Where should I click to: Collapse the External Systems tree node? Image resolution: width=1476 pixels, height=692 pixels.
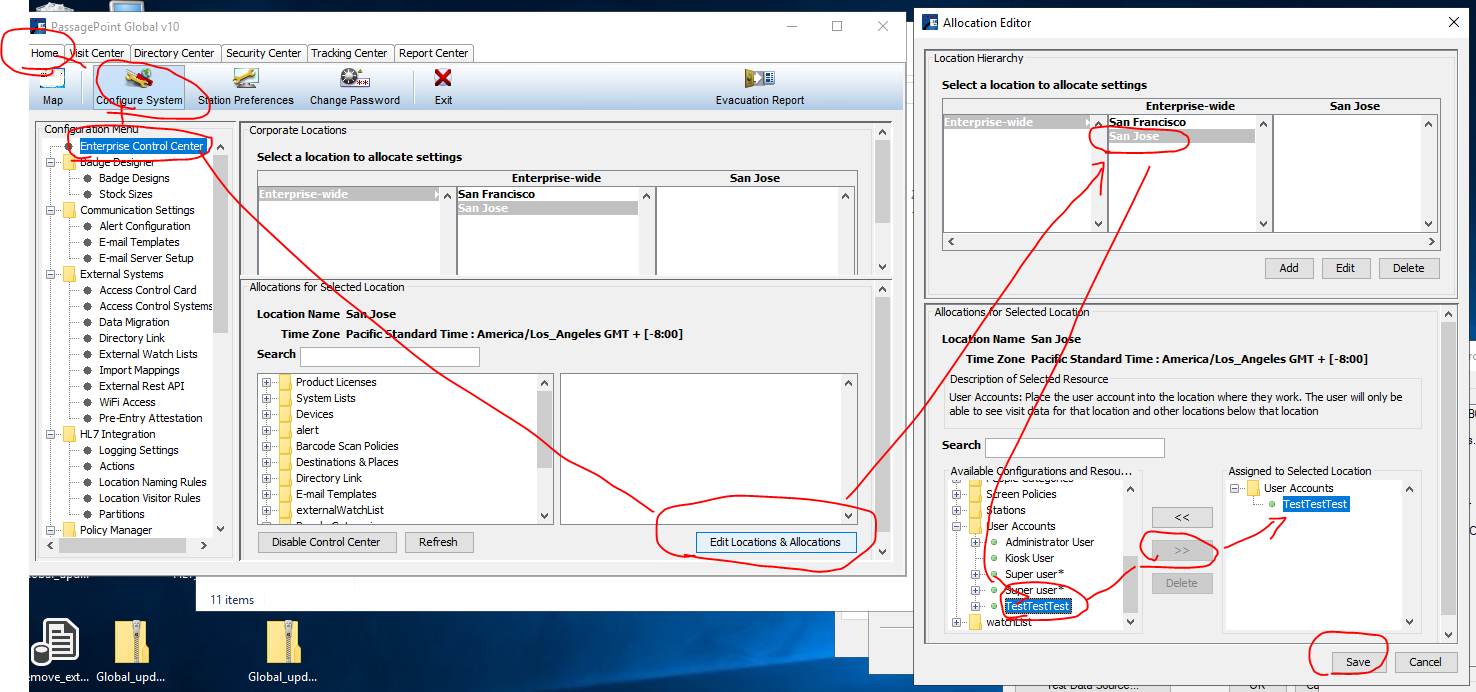[x=51, y=274]
